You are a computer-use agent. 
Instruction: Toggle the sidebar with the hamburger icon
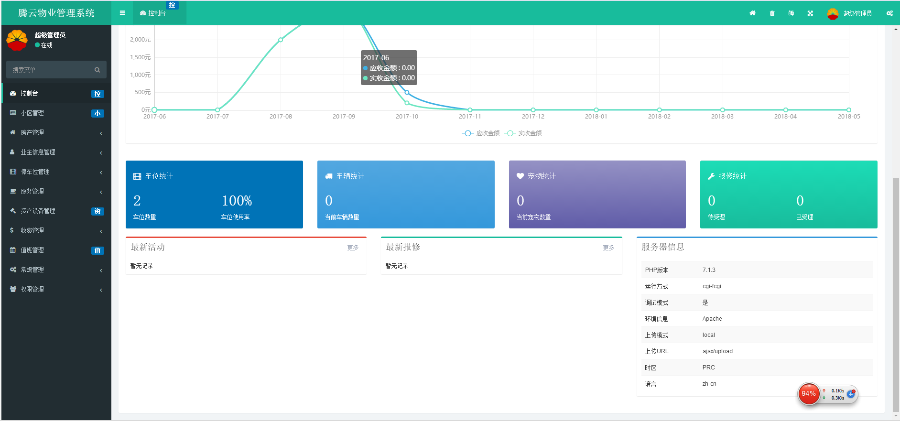click(122, 13)
